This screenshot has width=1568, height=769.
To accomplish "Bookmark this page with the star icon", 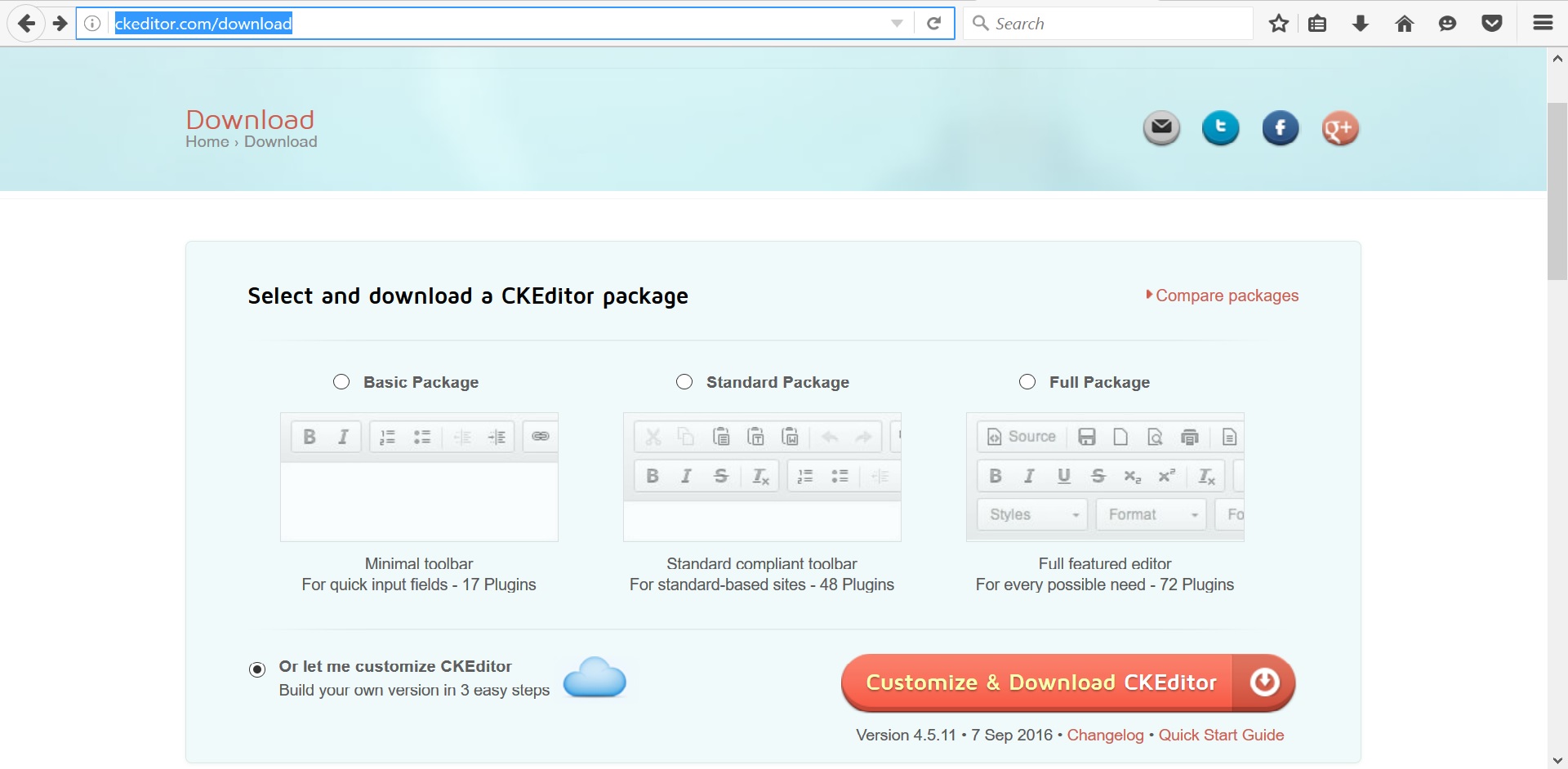I will coord(1278,23).
